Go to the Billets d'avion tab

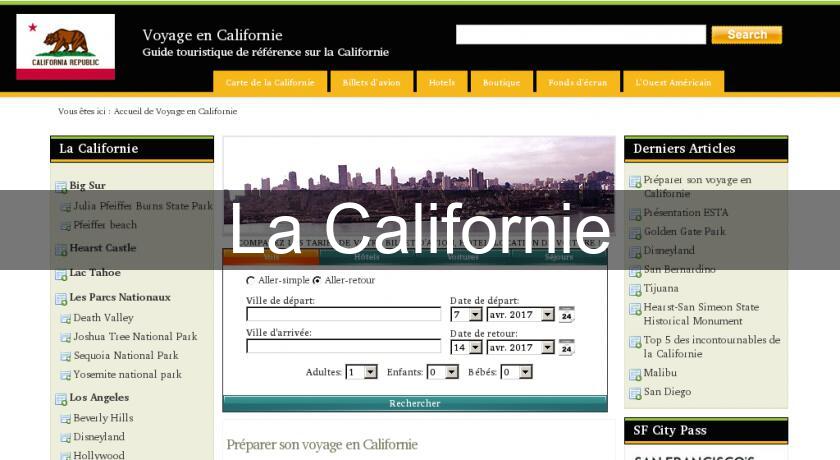point(371,82)
